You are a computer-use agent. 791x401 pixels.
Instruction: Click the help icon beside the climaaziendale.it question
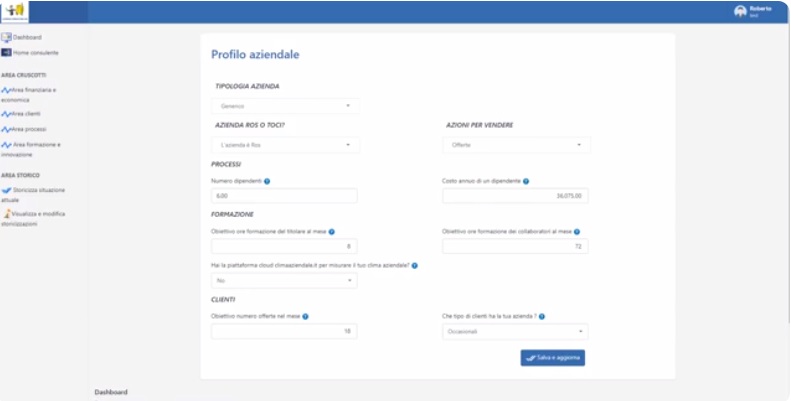click(x=414, y=265)
